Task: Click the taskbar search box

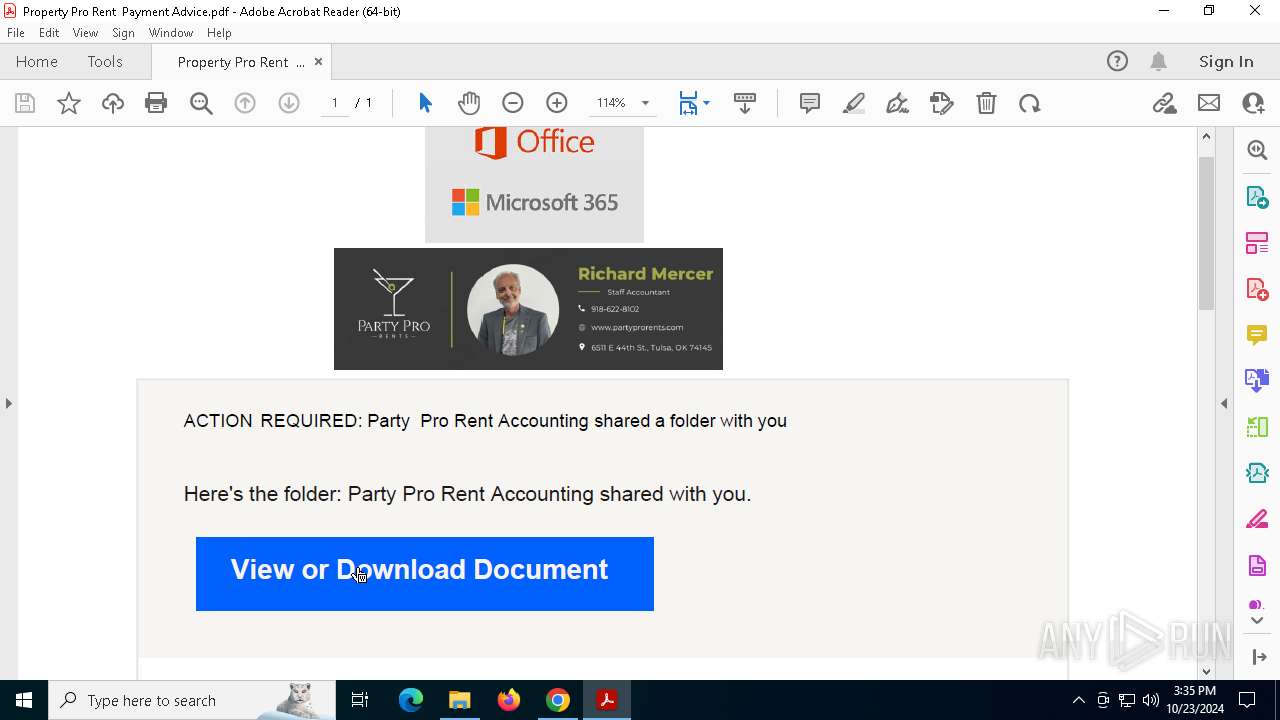Action: point(192,700)
